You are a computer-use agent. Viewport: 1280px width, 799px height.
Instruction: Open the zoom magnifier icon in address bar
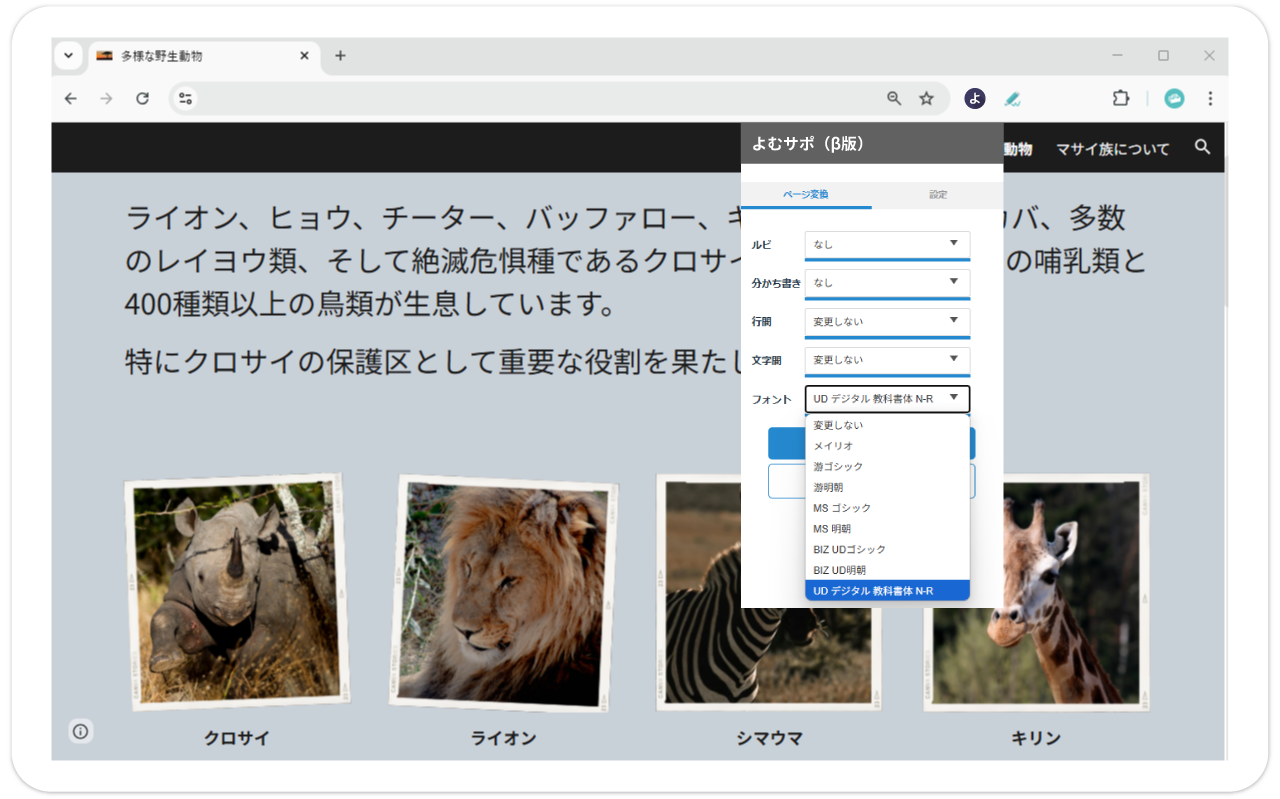click(x=894, y=98)
